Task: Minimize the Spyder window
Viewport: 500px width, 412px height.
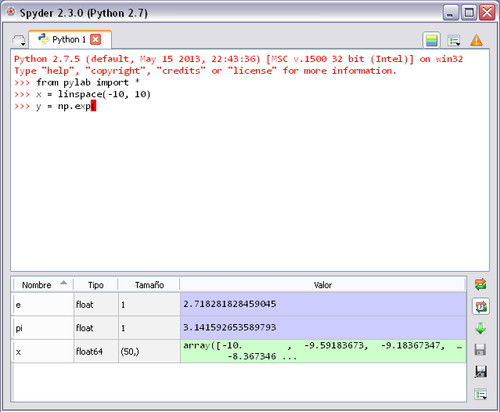Action: coord(451,13)
